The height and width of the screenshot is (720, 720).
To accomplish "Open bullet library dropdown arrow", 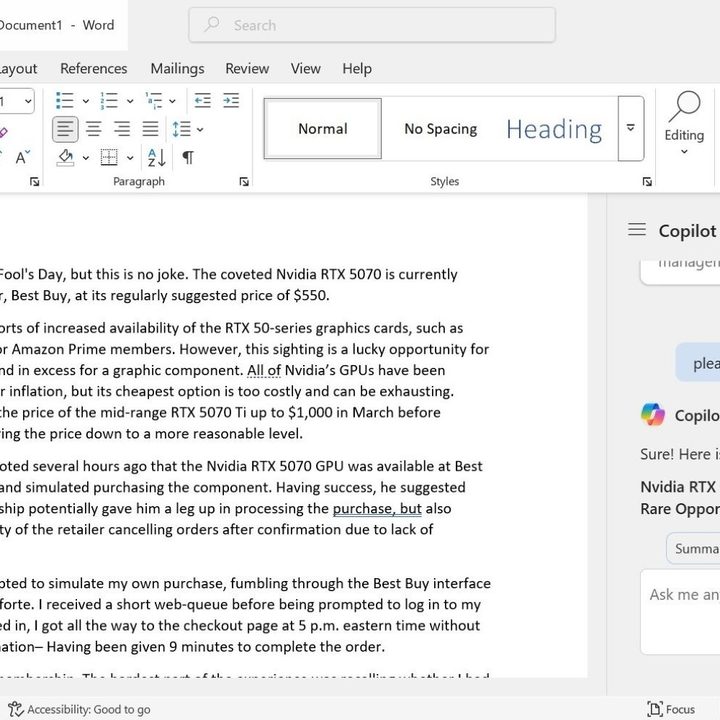I will tap(85, 101).
